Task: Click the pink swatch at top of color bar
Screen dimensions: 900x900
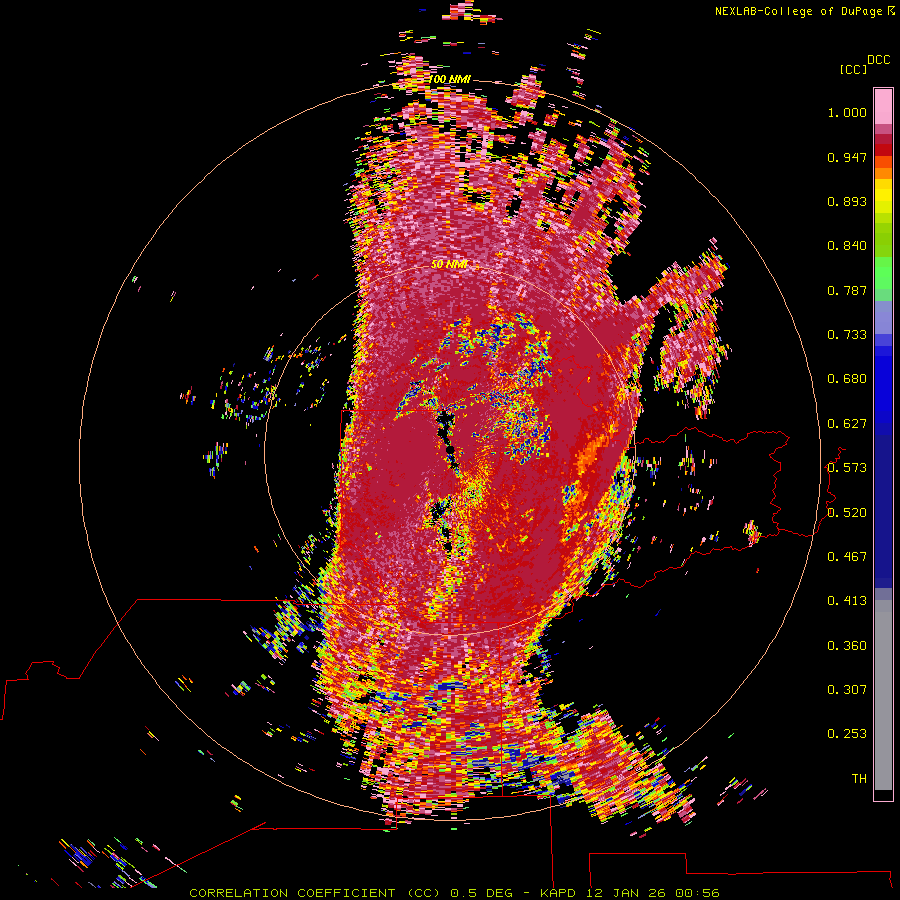Action: click(x=883, y=107)
